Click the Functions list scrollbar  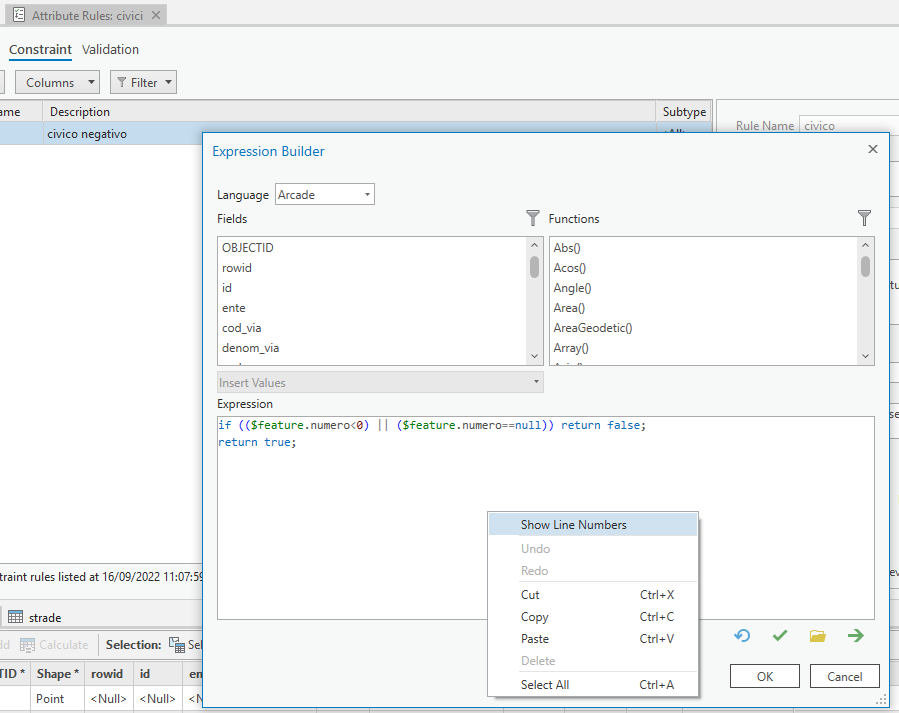pyautogui.click(x=865, y=265)
